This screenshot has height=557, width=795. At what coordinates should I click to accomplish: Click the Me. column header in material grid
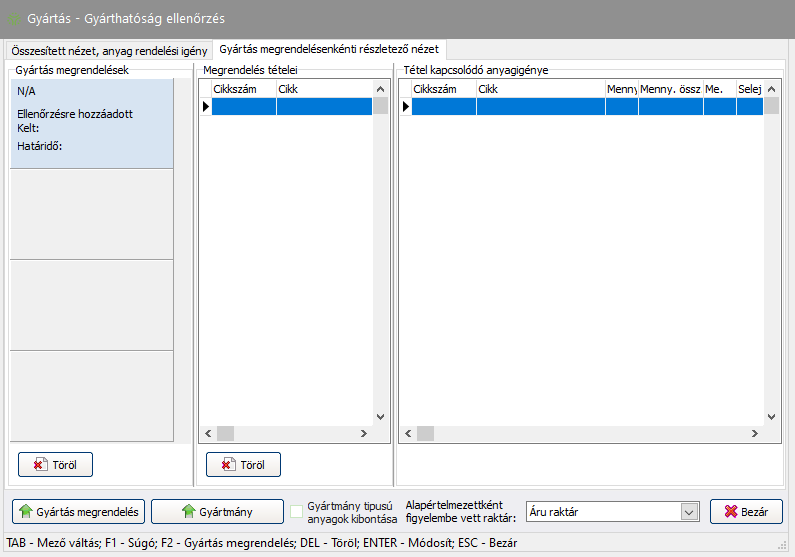pyautogui.click(x=718, y=89)
